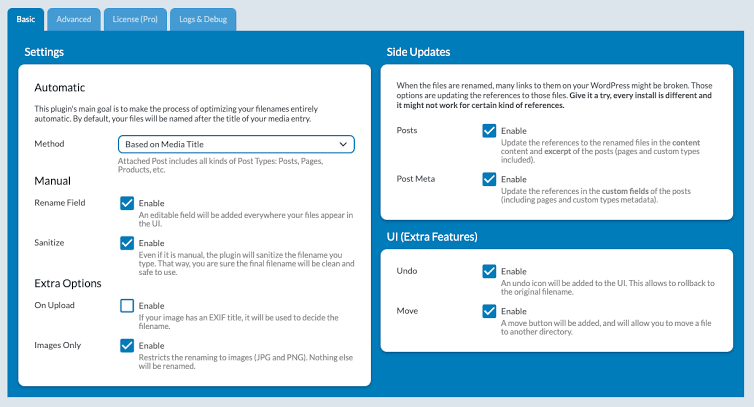
Task: Open the Logs & Debug tab
Action: pos(203,19)
